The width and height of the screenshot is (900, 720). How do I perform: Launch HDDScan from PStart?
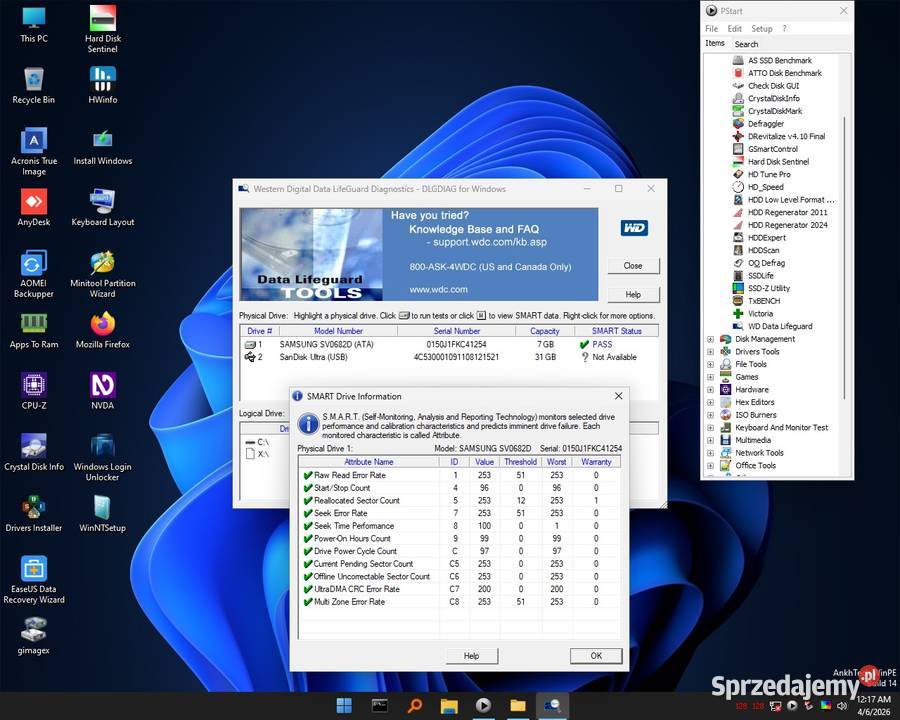[762, 250]
